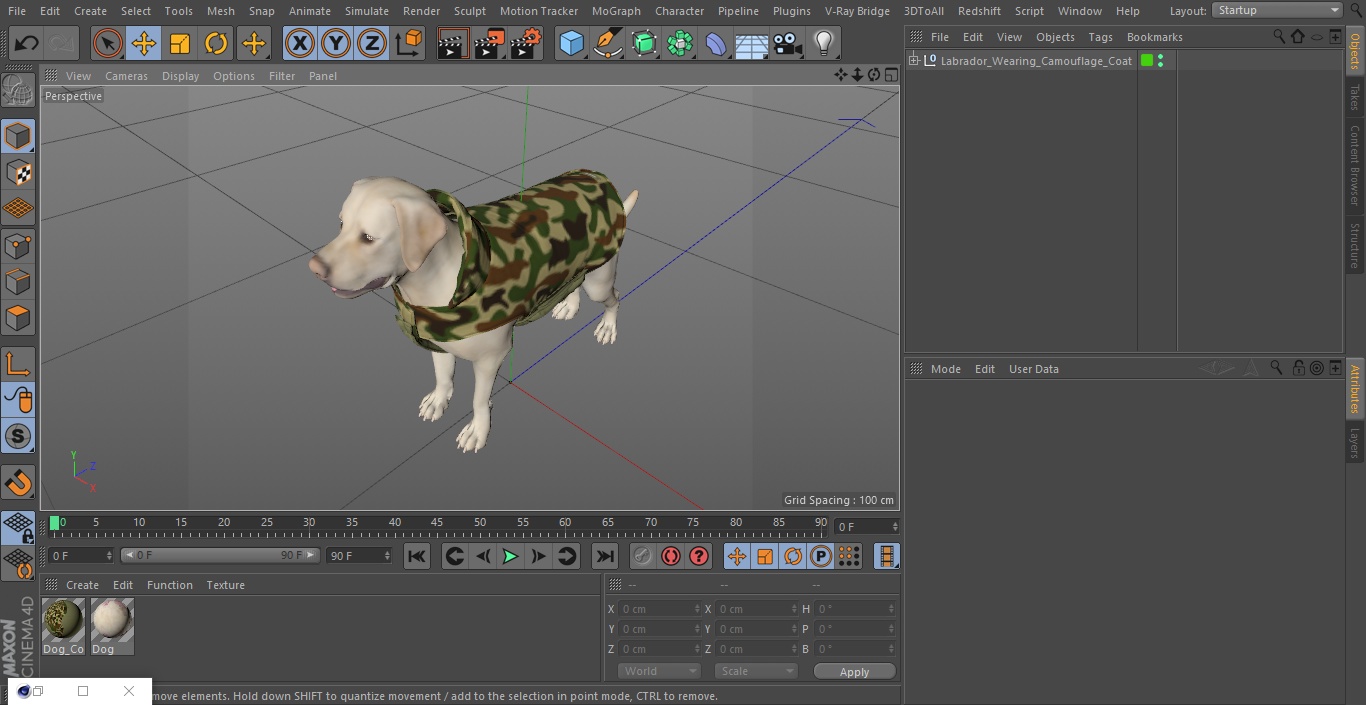This screenshot has width=1366, height=705.
Task: Switch to the Content Browser side tab
Action: click(1355, 165)
